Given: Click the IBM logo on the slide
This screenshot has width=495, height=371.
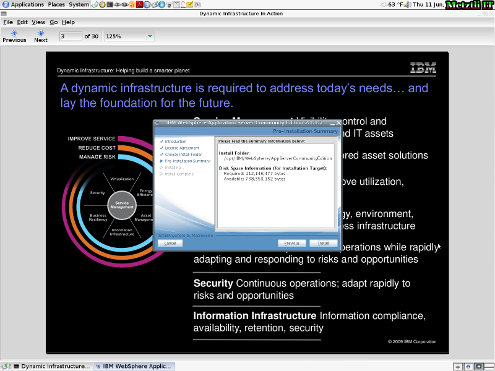Looking at the screenshot, I should click(423, 68).
